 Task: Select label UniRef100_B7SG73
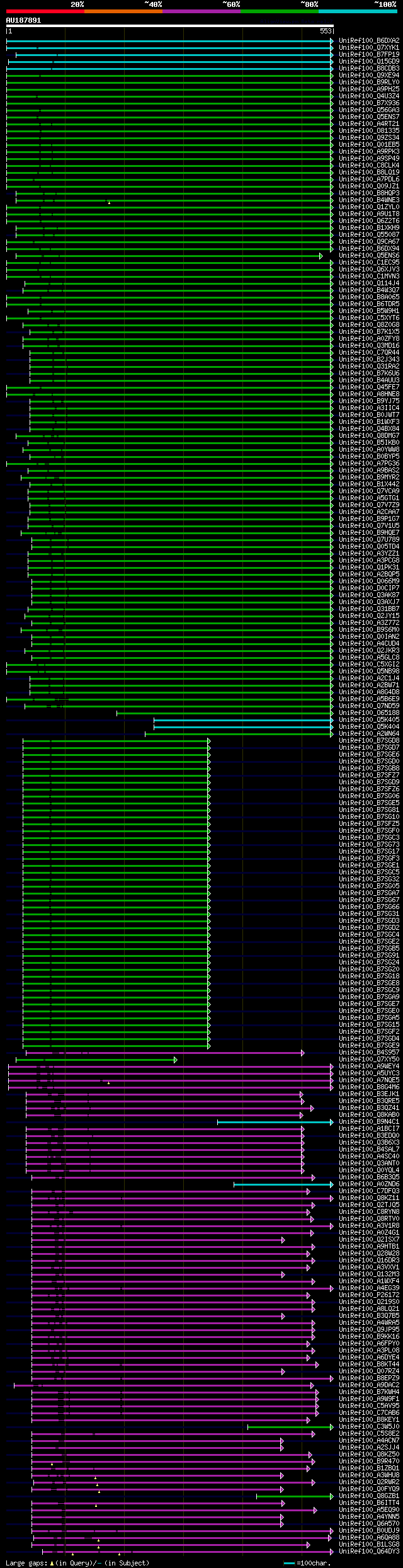369,844
